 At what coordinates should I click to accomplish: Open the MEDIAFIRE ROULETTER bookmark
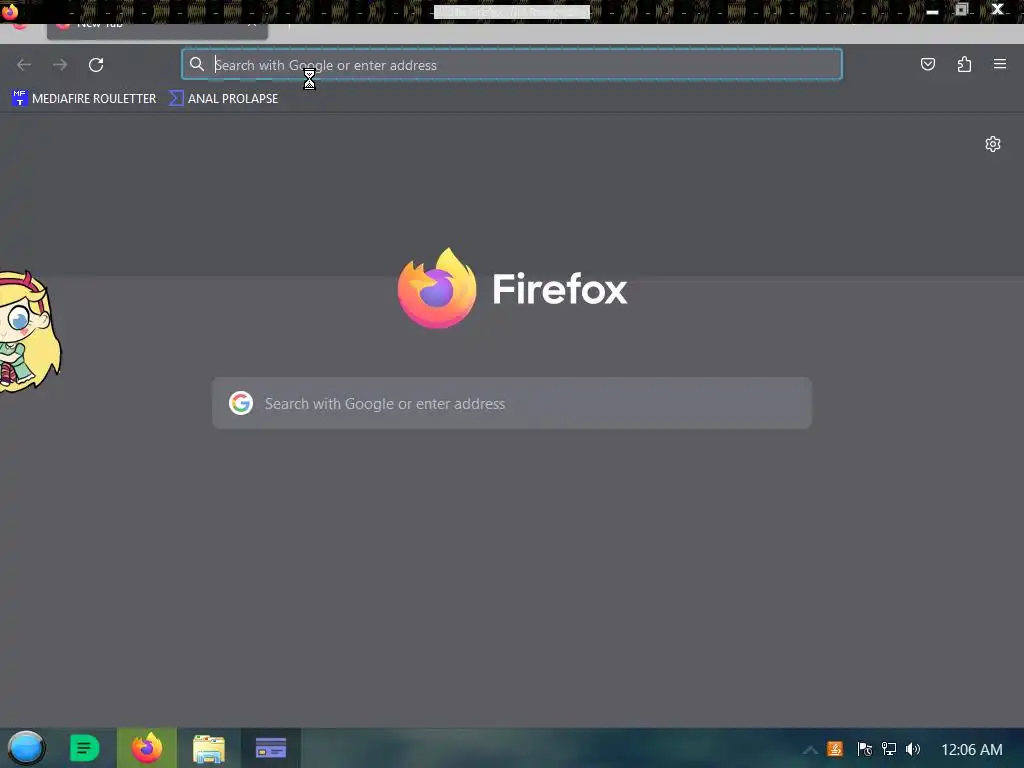click(84, 99)
